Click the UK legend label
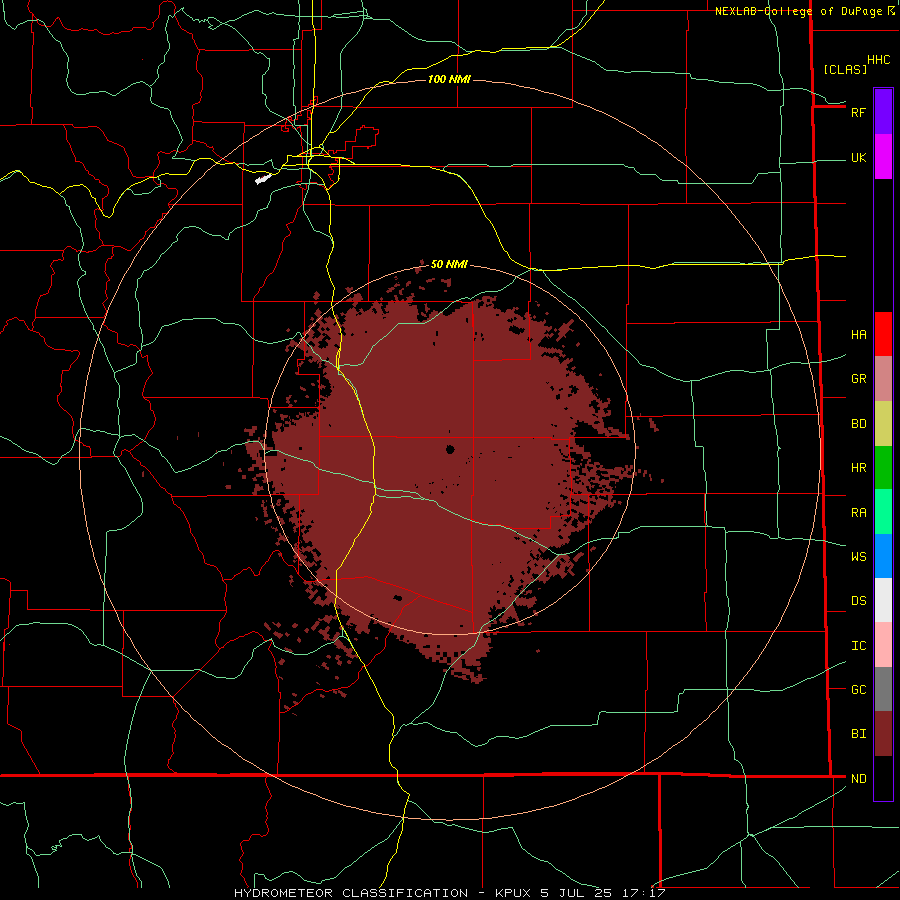The width and height of the screenshot is (900, 900). [858, 158]
